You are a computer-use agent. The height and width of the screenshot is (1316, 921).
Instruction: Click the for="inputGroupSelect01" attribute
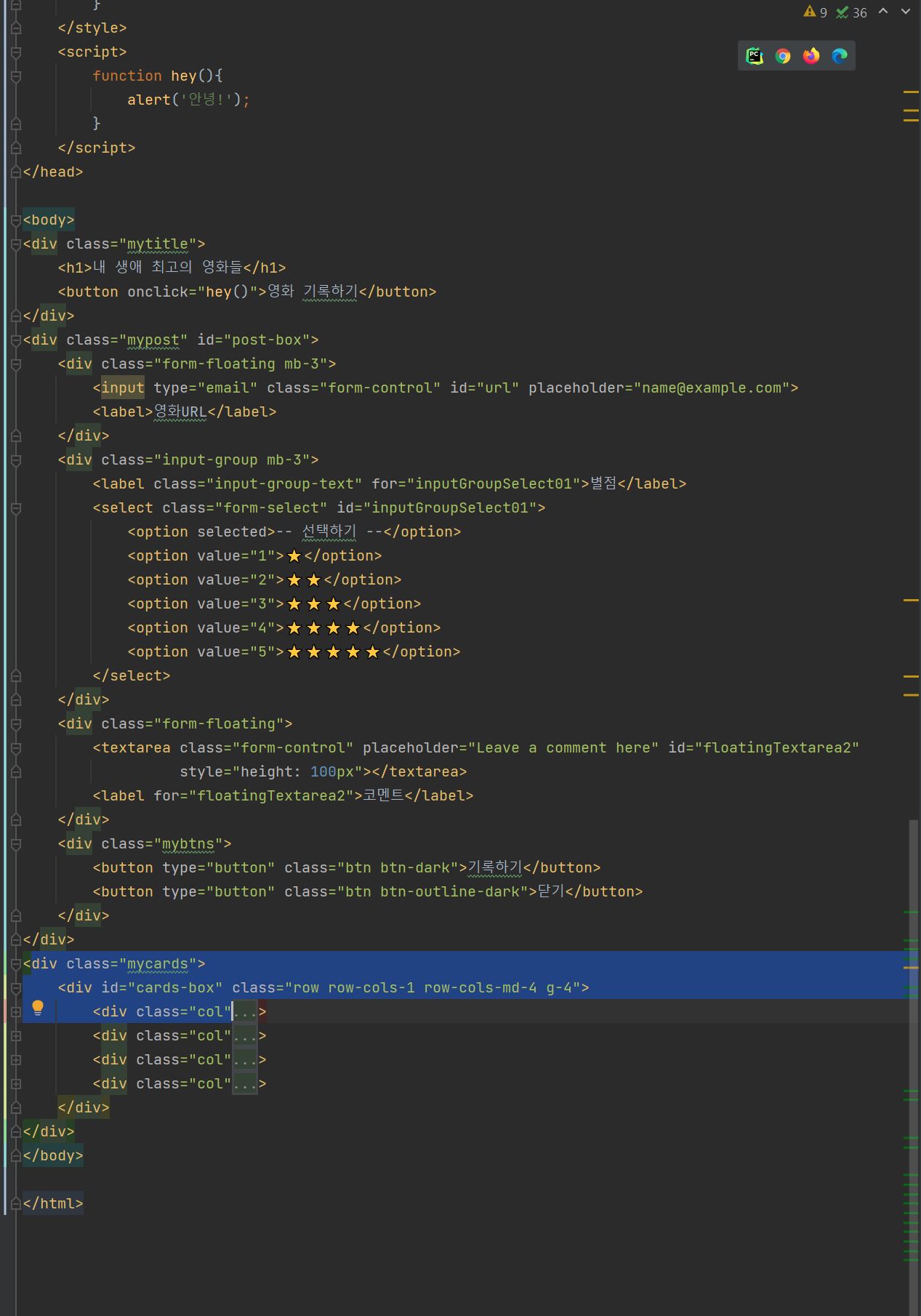(x=476, y=484)
